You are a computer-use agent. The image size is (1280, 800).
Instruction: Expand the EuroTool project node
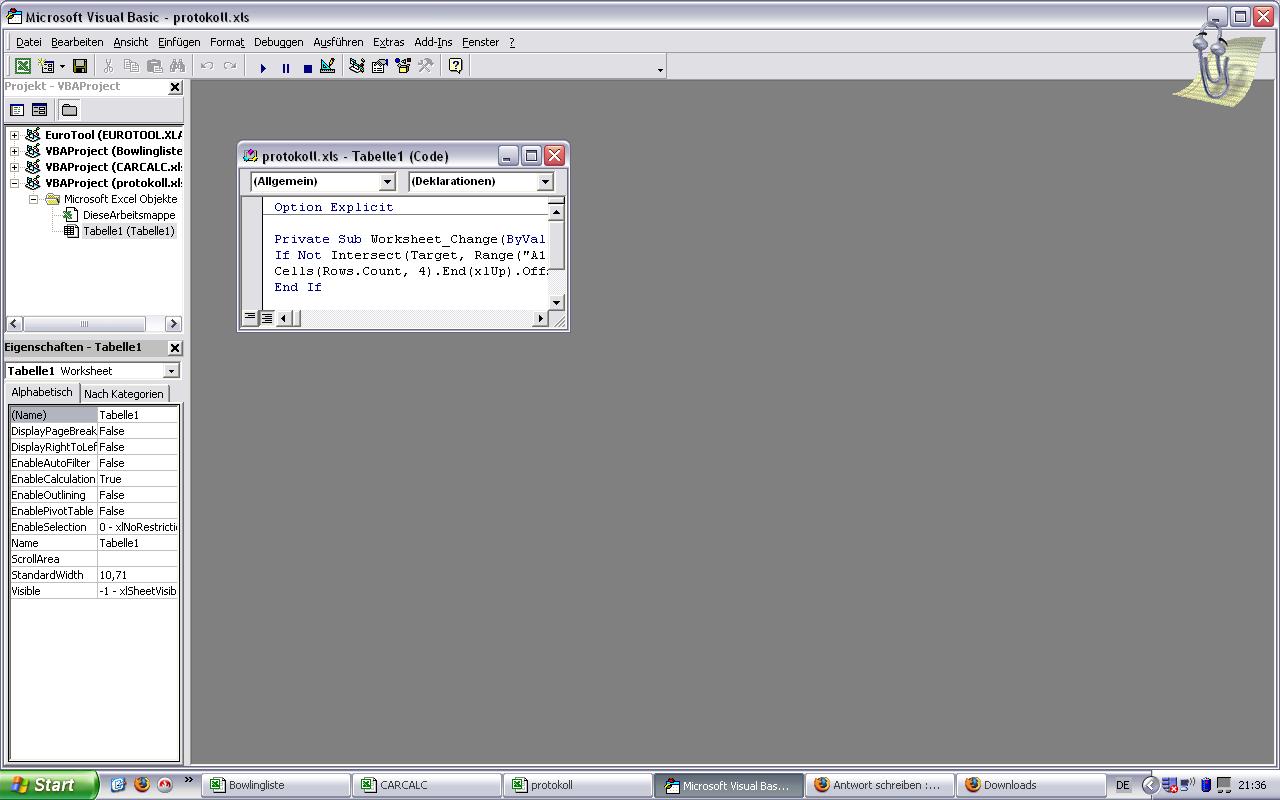pyautogui.click(x=15, y=135)
